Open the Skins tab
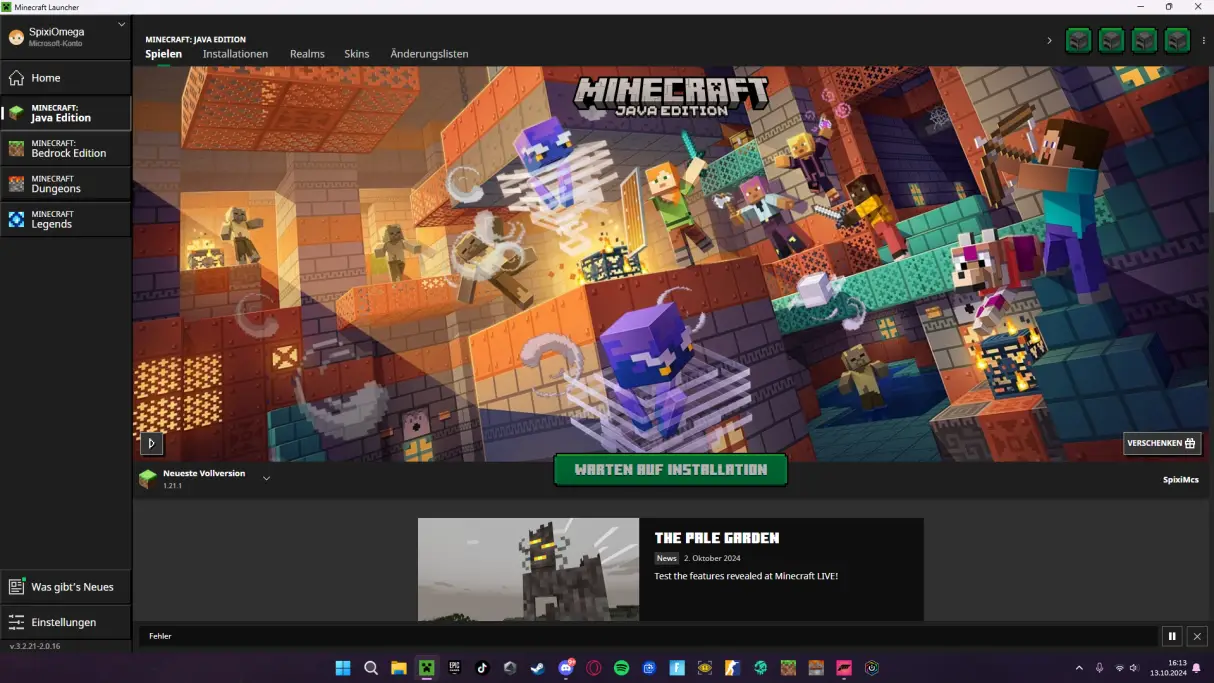The height and width of the screenshot is (683, 1214). (x=356, y=54)
